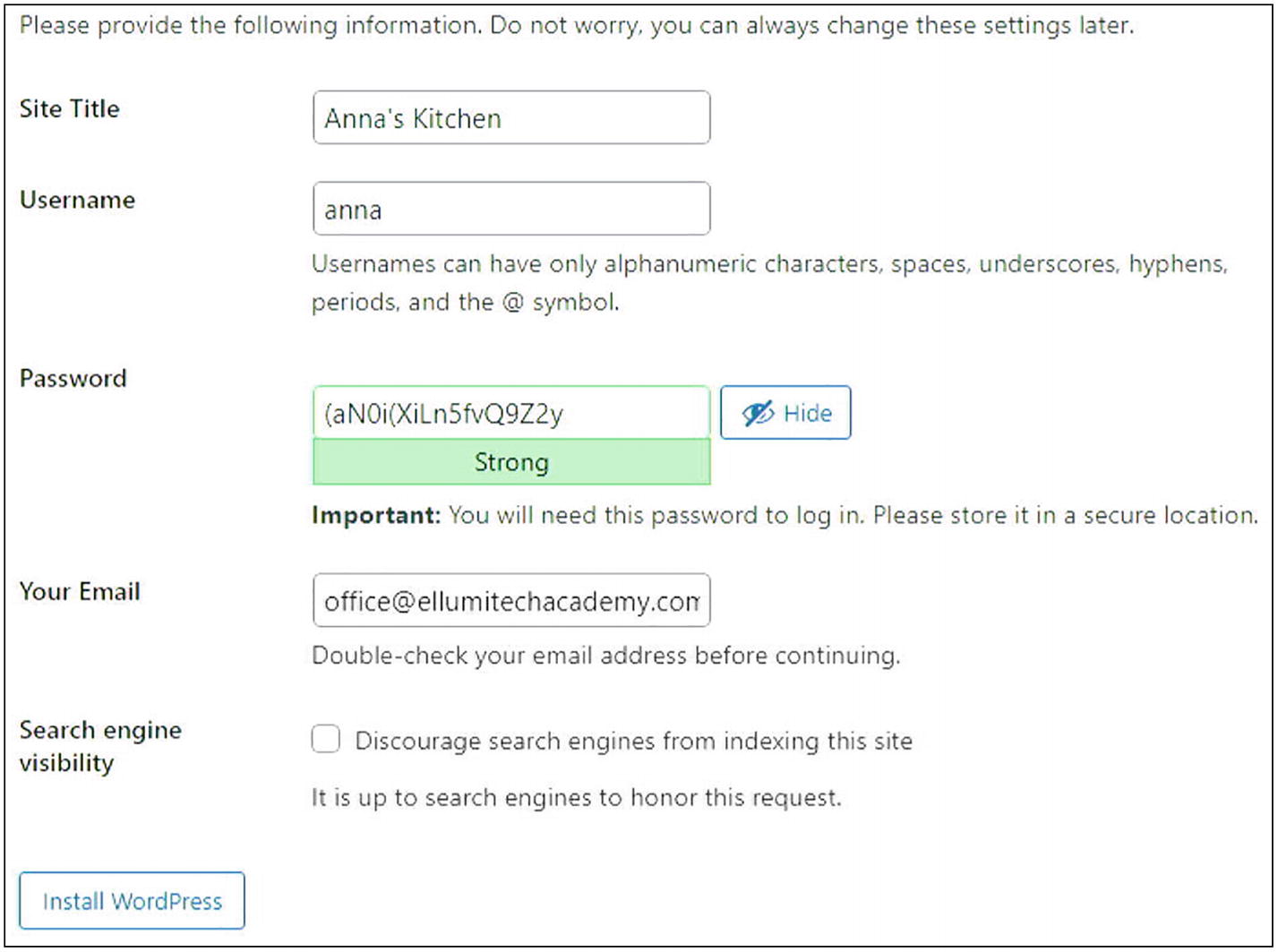Click the Username label text
The height and width of the screenshot is (952, 1278).
[77, 199]
